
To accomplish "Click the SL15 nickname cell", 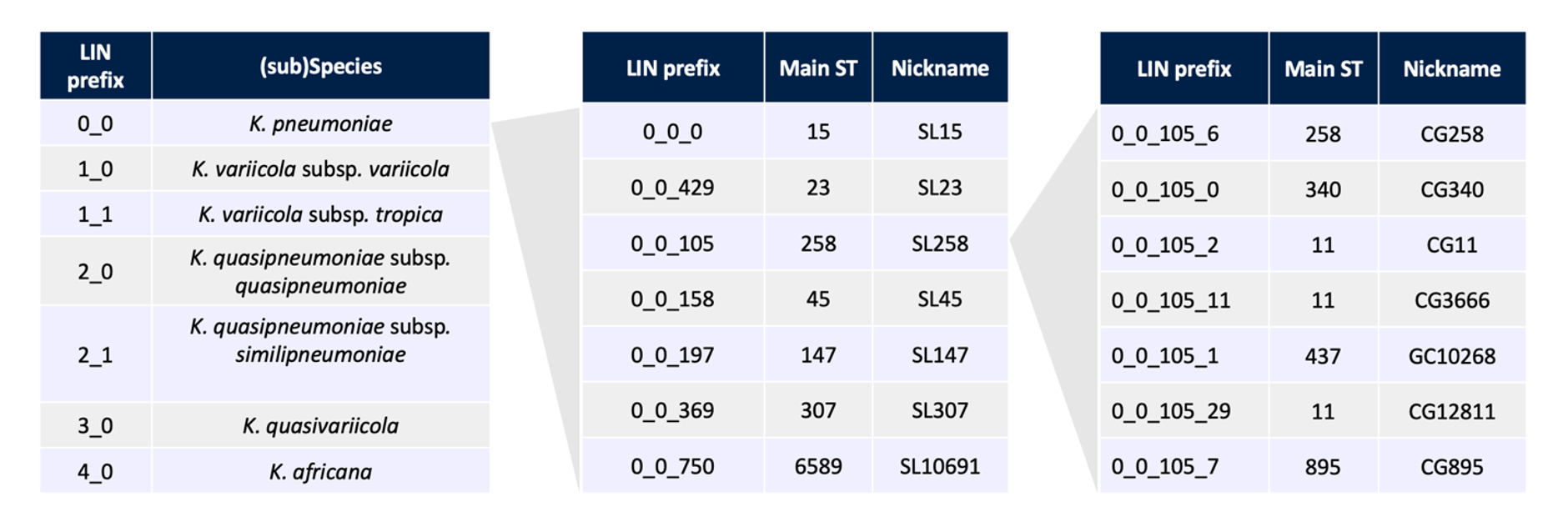I will (x=939, y=132).
